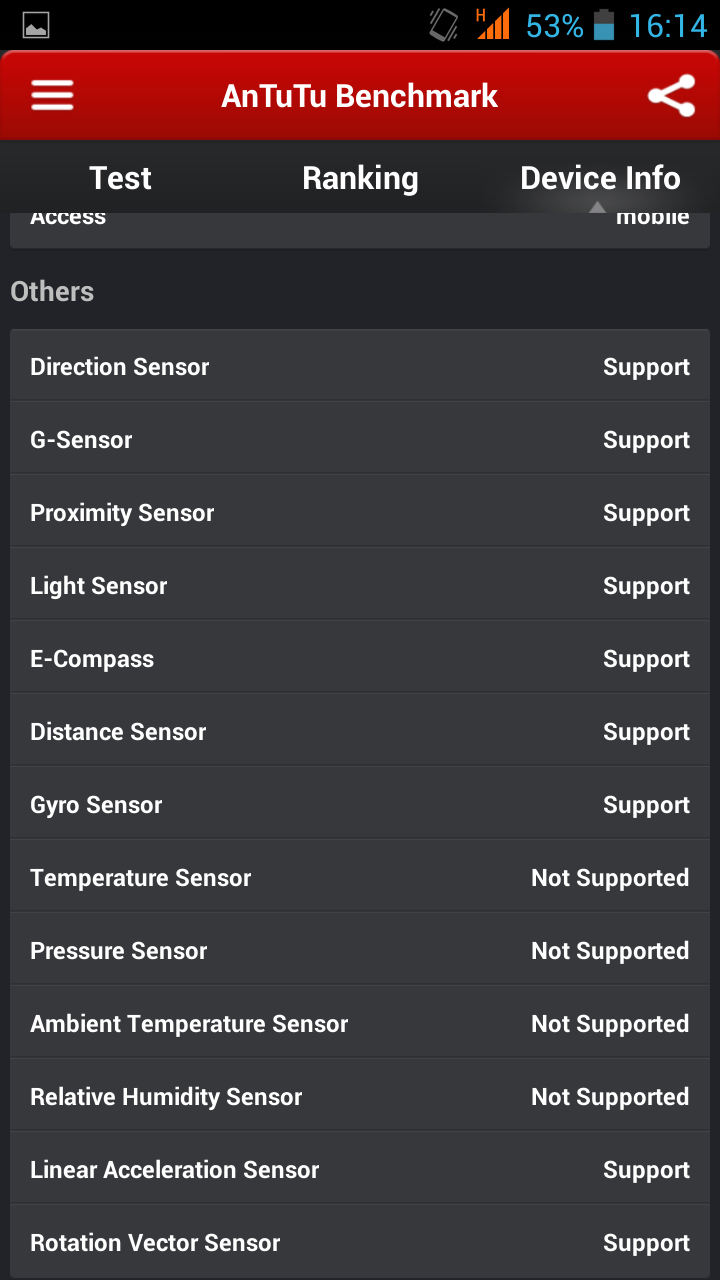720x1280 pixels.
Task: Select the Device Info tab
Action: pos(600,178)
